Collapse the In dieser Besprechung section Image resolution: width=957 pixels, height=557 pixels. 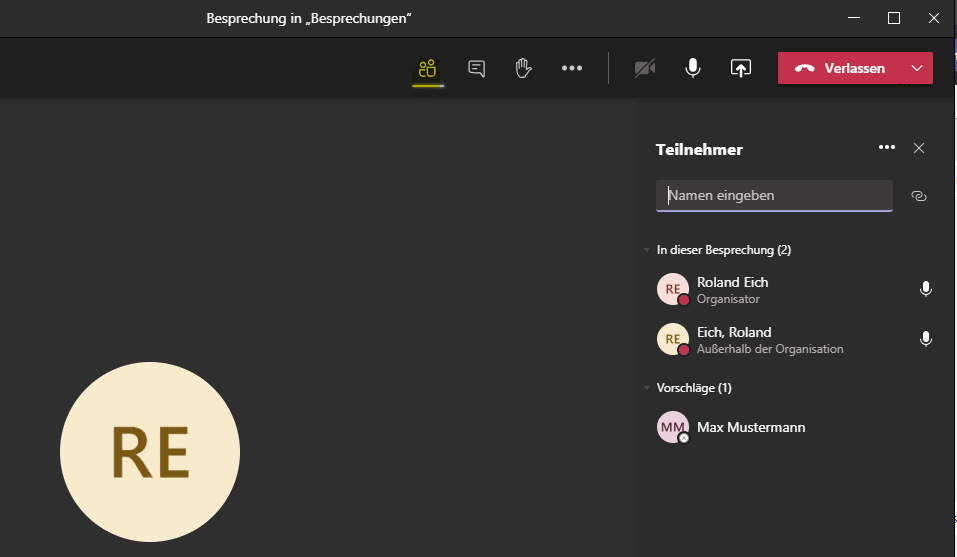point(647,250)
